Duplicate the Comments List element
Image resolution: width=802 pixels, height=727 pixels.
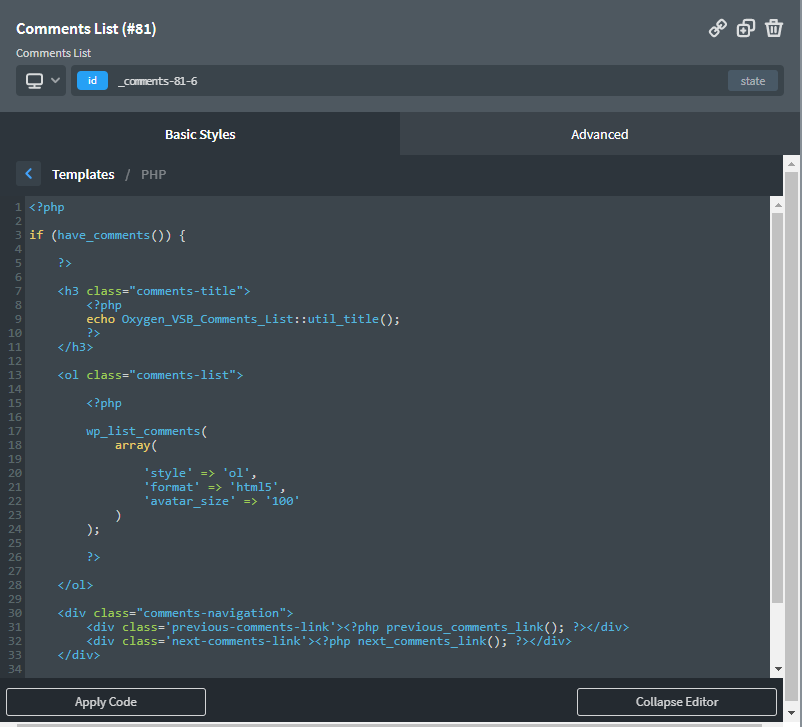tap(746, 28)
